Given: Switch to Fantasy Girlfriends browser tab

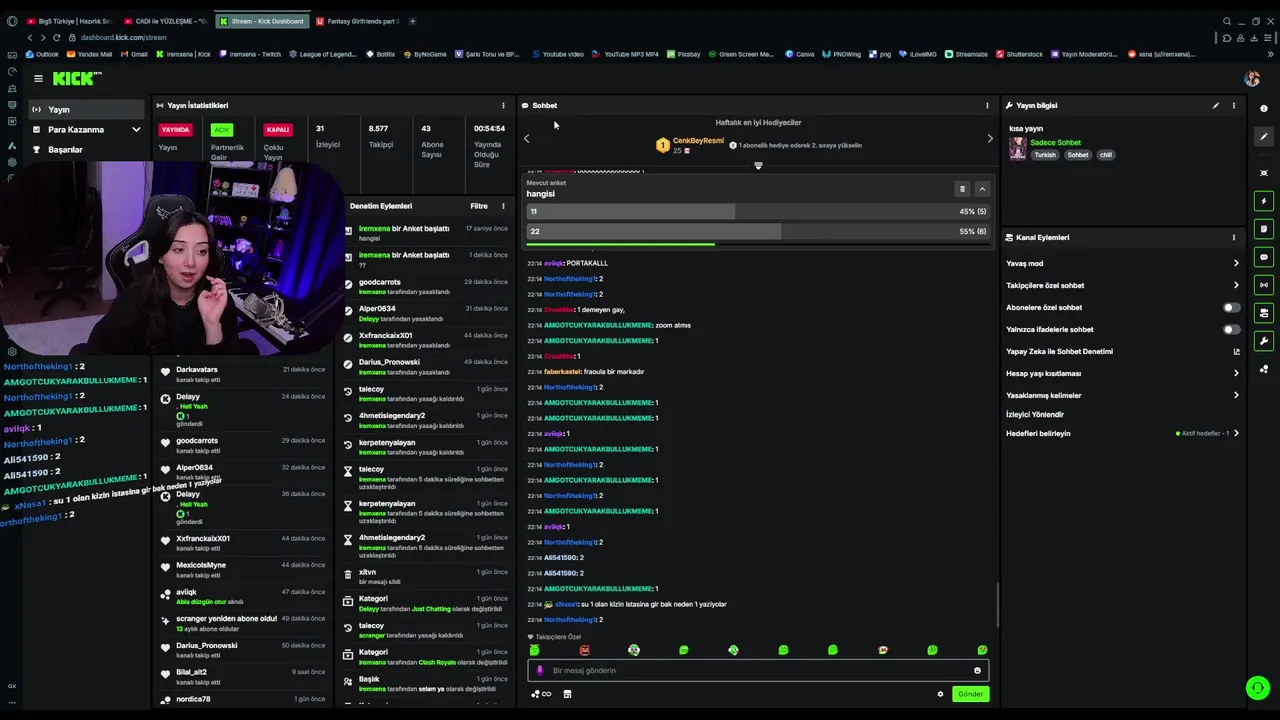Looking at the screenshot, I should pos(358,21).
